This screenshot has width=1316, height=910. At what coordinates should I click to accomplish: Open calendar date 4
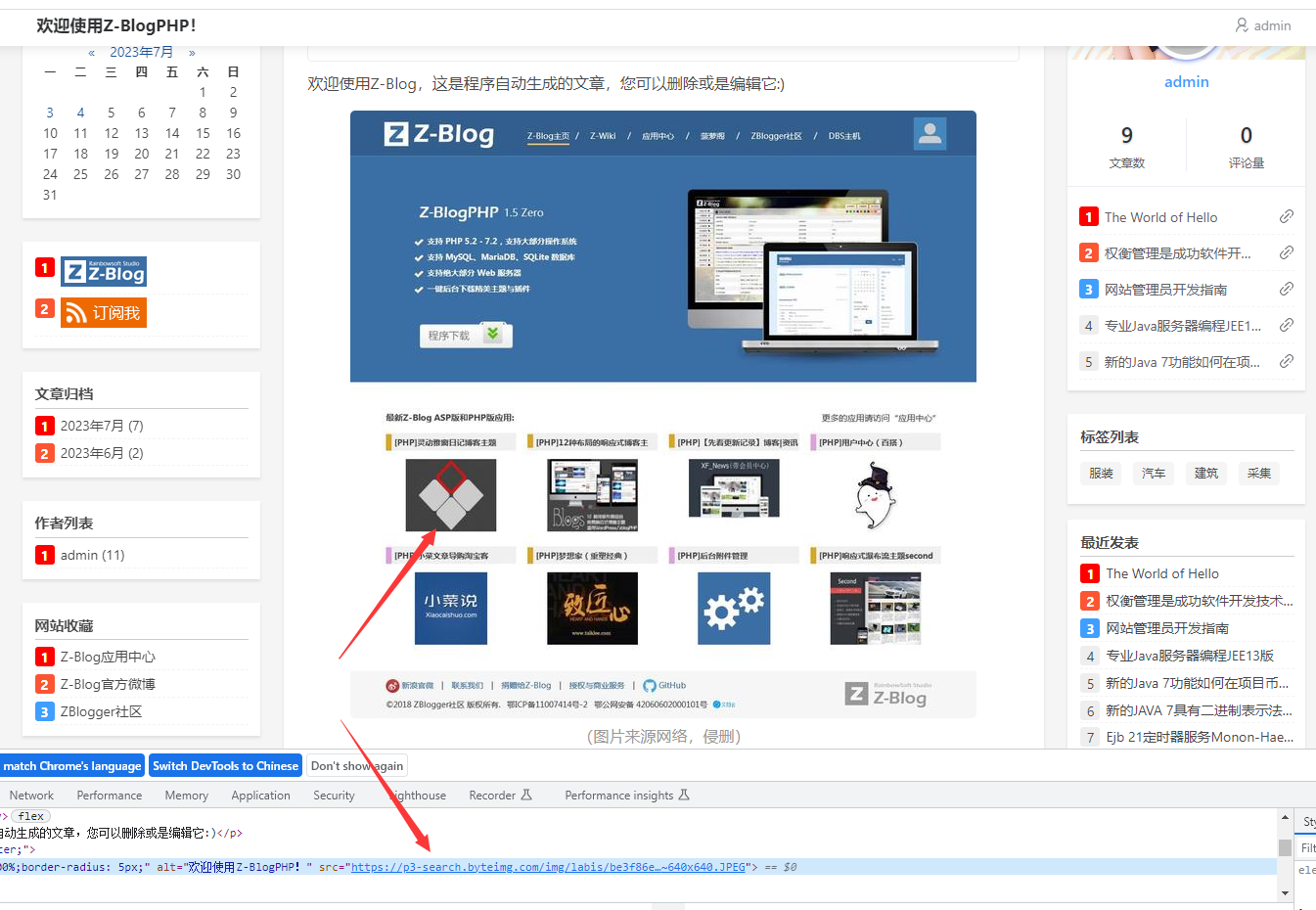tap(80, 113)
